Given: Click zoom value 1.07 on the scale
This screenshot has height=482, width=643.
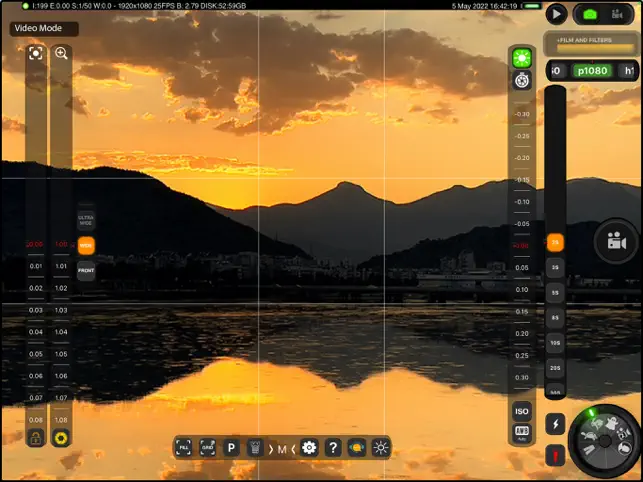Looking at the screenshot, I should click(61, 398).
